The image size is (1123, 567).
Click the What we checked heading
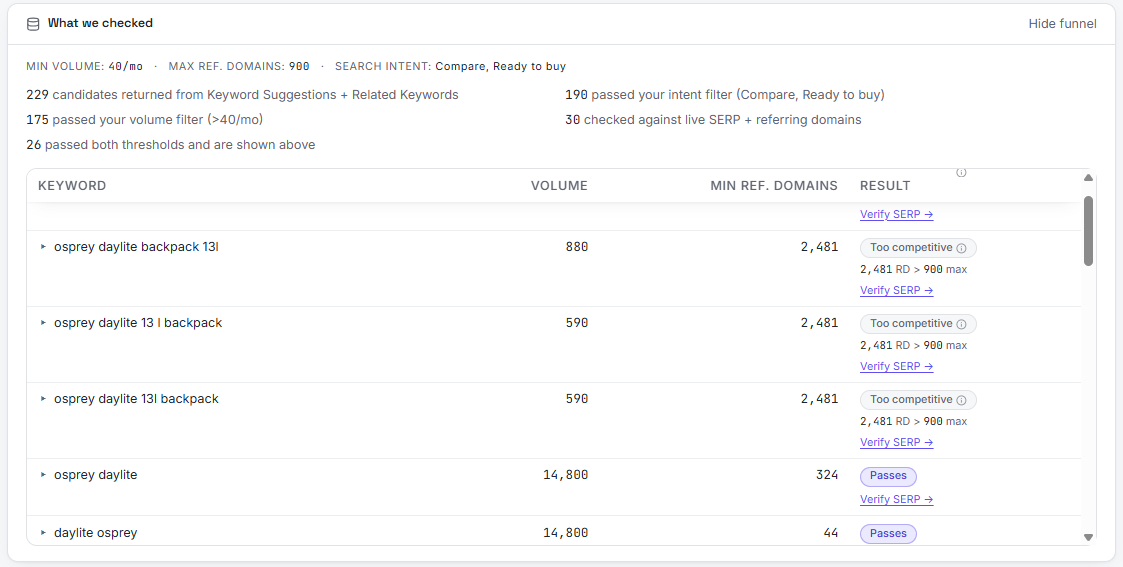pos(100,23)
